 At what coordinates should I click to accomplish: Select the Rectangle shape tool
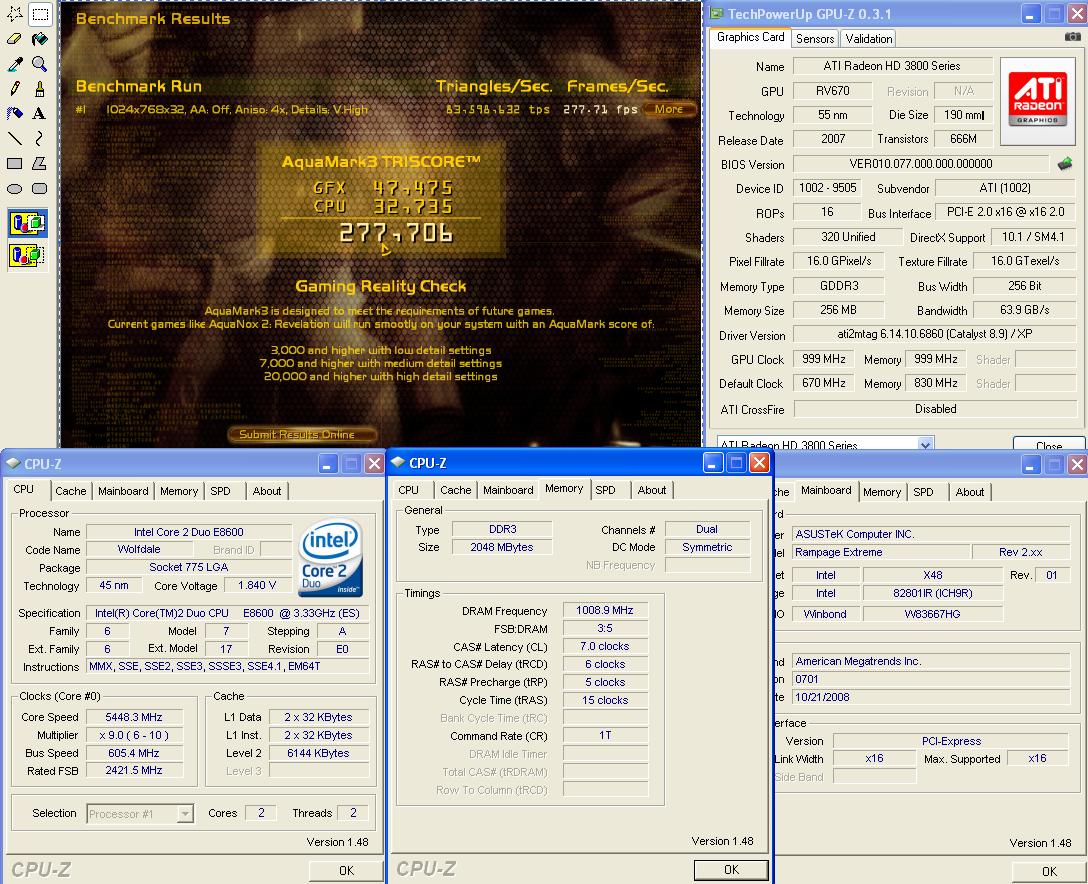point(15,163)
